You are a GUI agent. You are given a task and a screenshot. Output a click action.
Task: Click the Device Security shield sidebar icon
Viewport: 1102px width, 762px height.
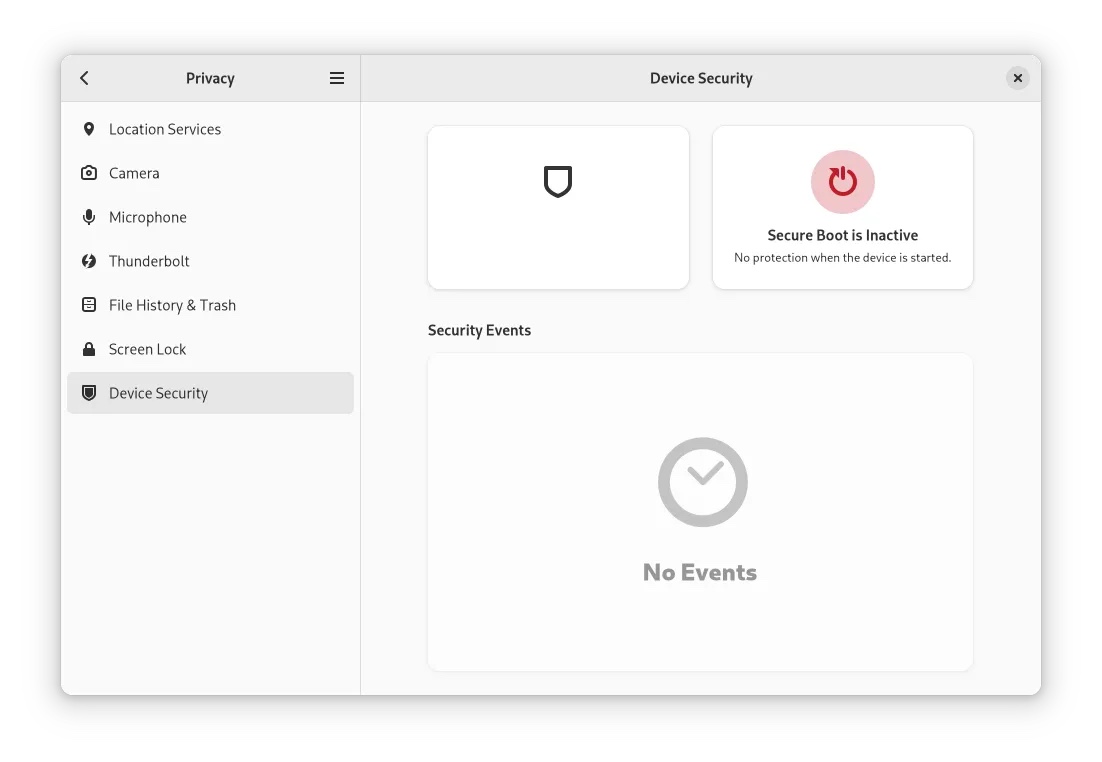[x=89, y=393]
